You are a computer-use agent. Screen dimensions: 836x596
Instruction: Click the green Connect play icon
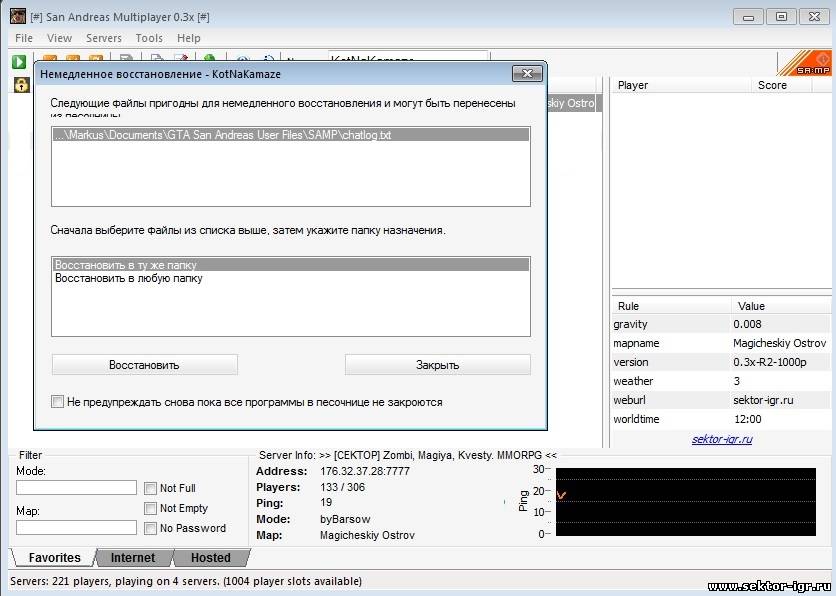[x=19, y=62]
